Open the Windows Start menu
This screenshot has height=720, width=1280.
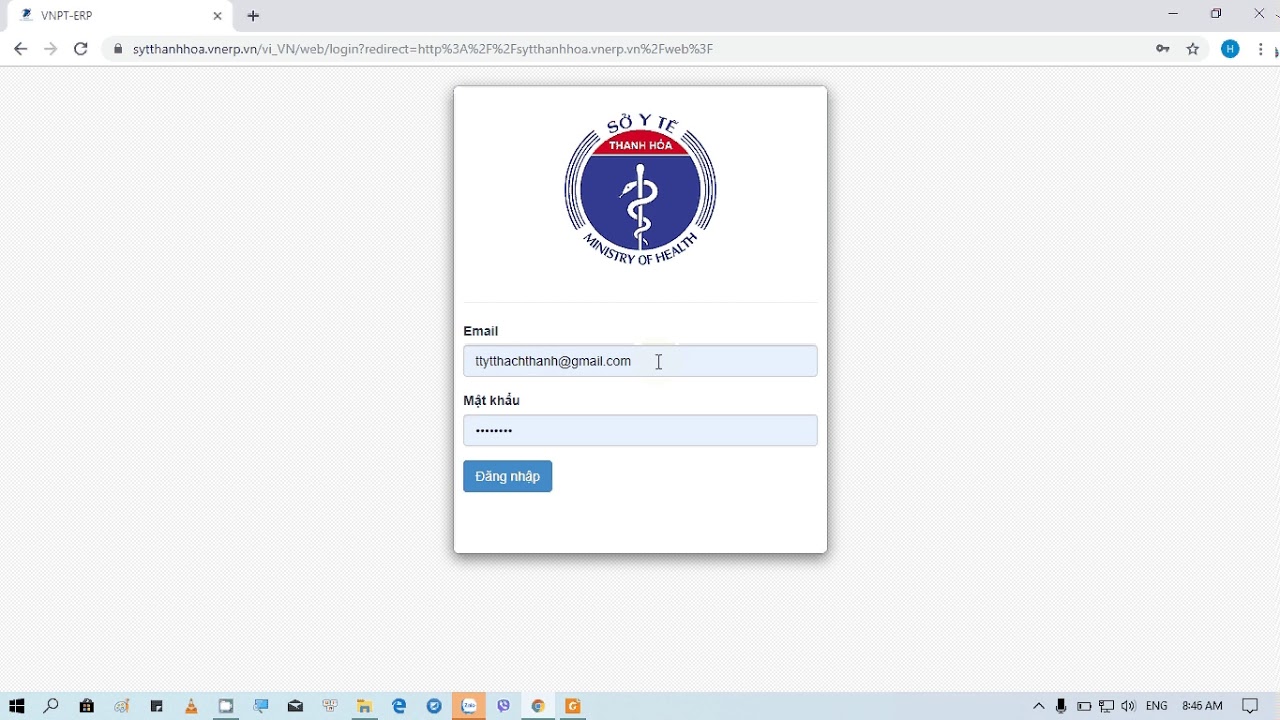coord(16,706)
